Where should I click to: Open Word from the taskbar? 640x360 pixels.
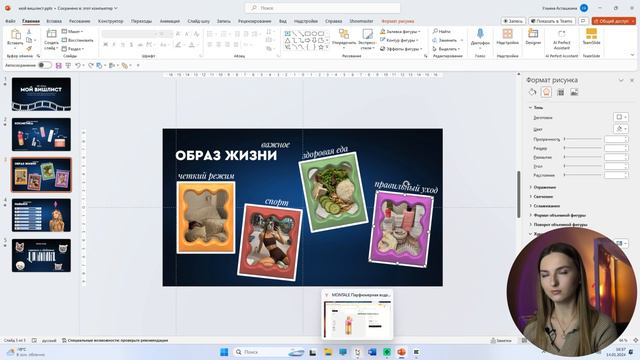click(x=372, y=352)
